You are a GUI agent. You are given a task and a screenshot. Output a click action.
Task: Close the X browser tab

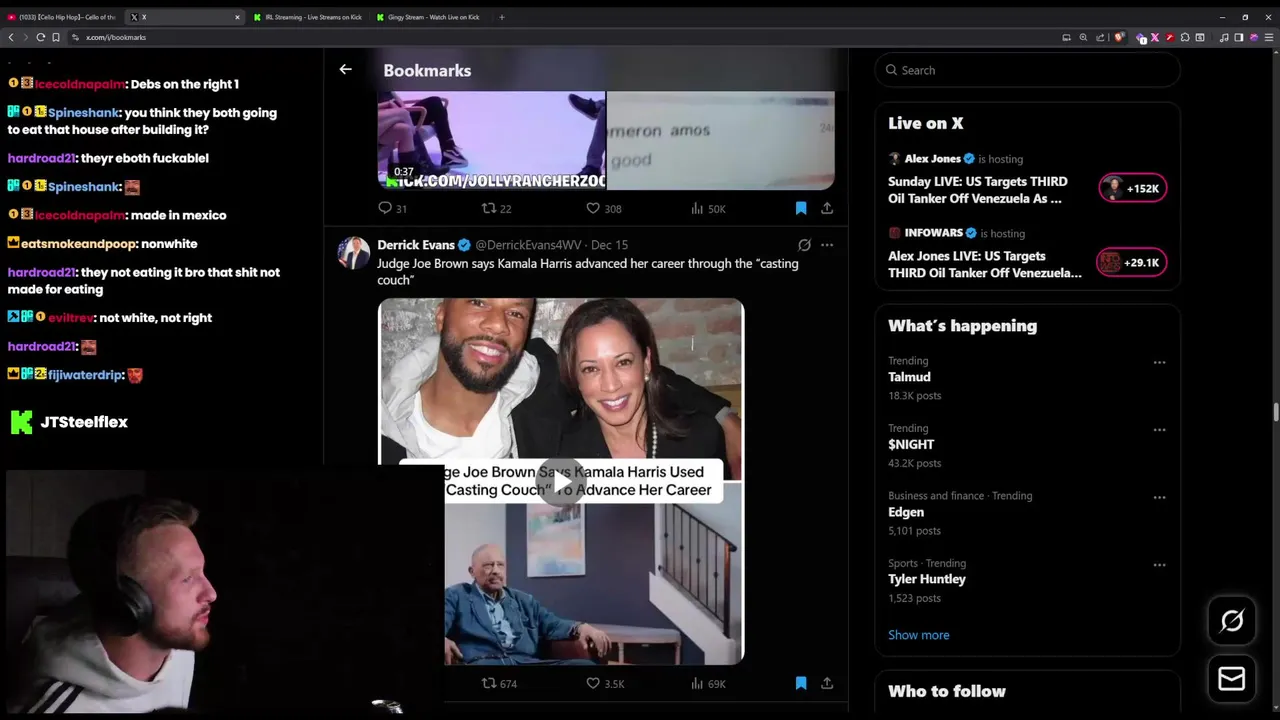237,17
